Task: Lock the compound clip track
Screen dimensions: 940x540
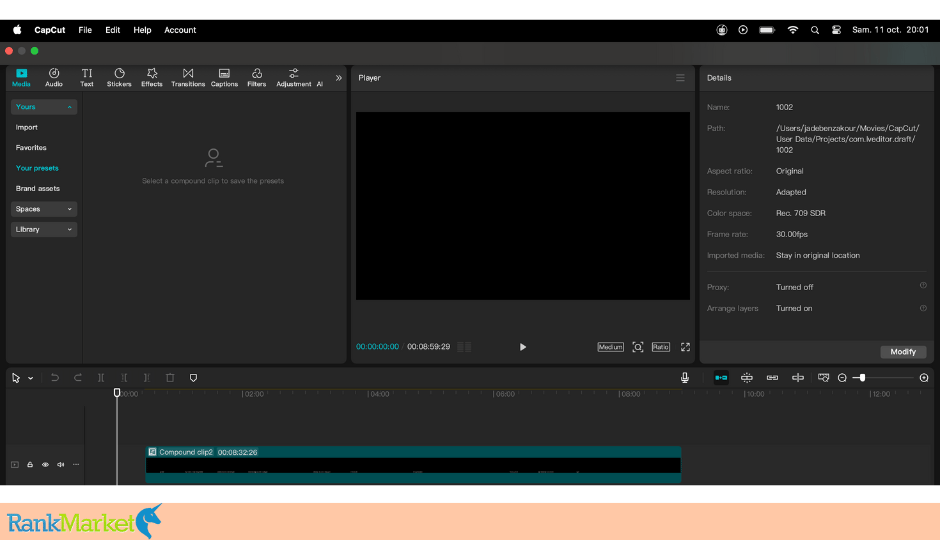Action: click(x=30, y=464)
